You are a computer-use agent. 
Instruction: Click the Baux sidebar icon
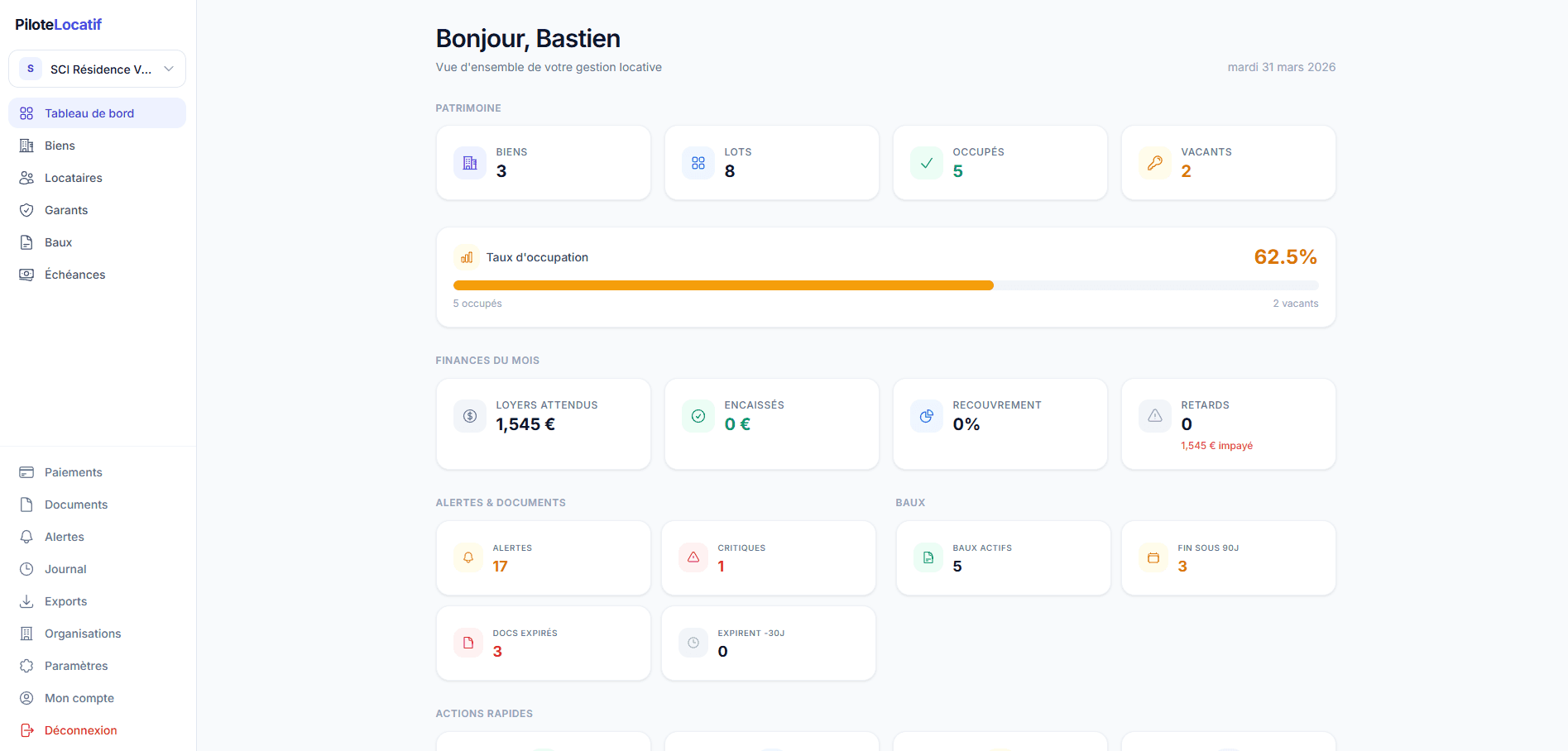click(x=27, y=242)
